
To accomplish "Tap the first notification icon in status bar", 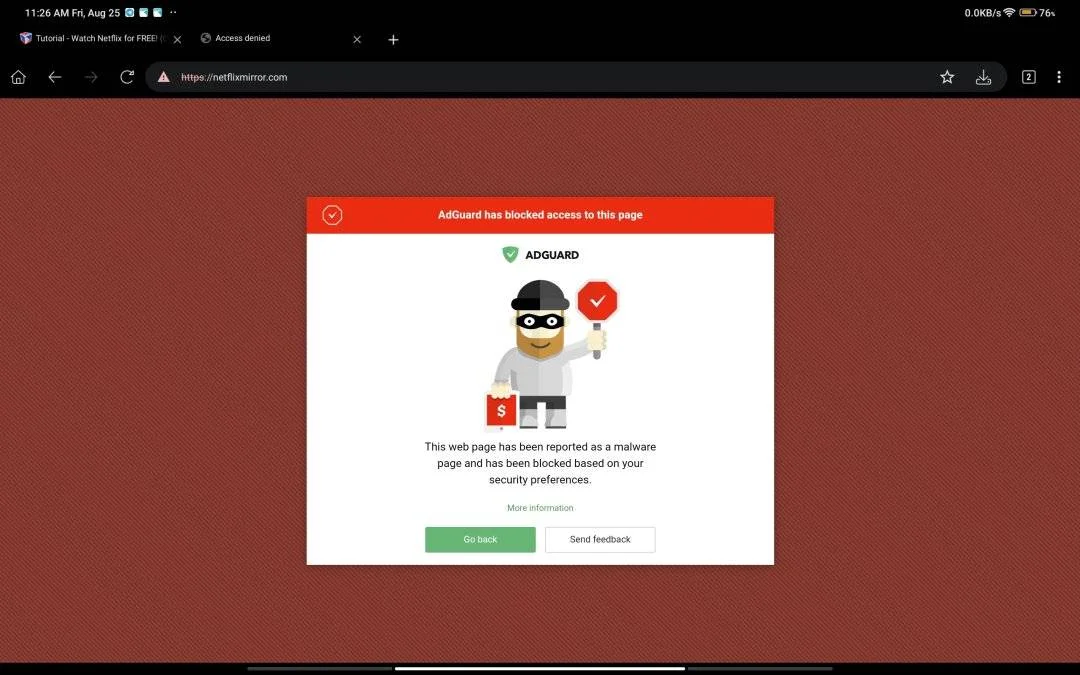I will click(x=129, y=12).
